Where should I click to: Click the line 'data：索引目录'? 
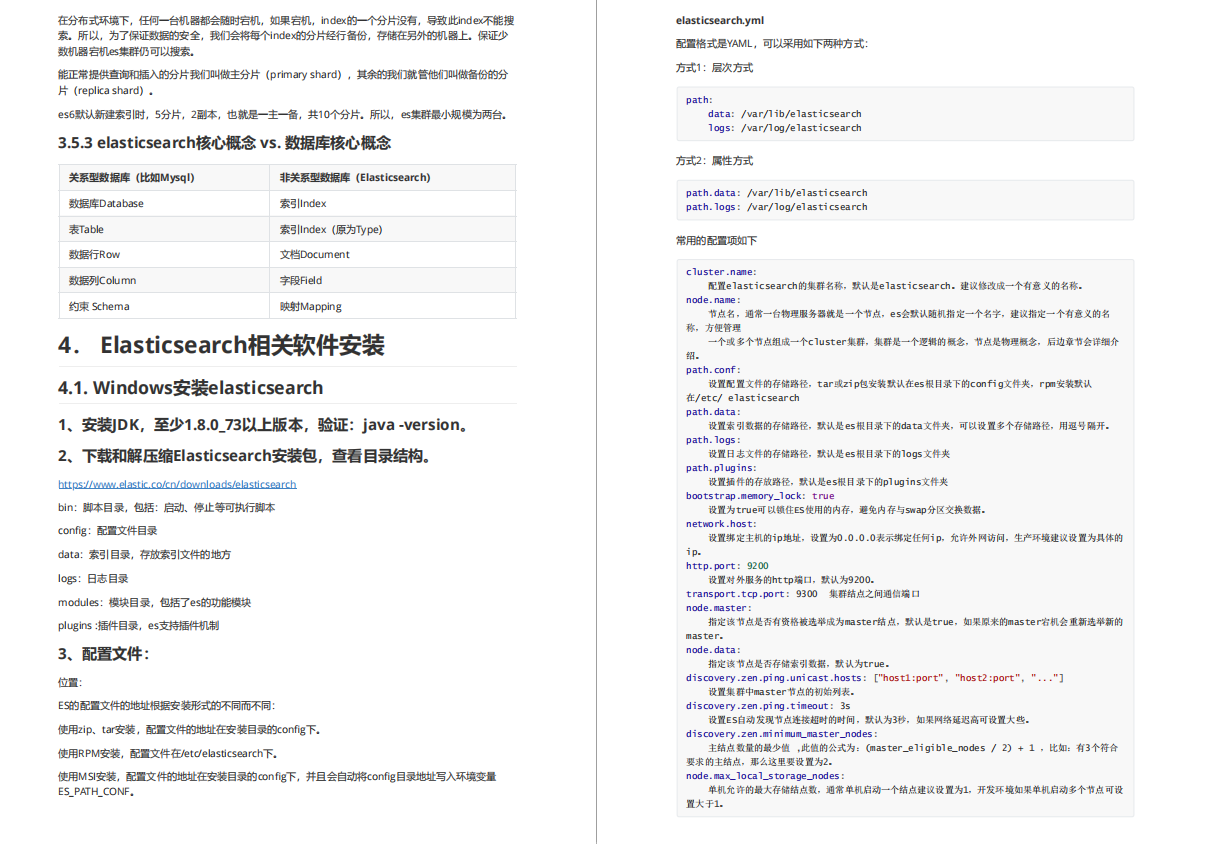tap(144, 554)
